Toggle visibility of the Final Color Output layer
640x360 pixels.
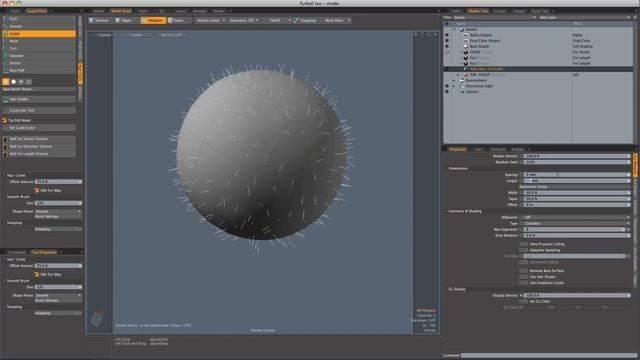coord(447,41)
